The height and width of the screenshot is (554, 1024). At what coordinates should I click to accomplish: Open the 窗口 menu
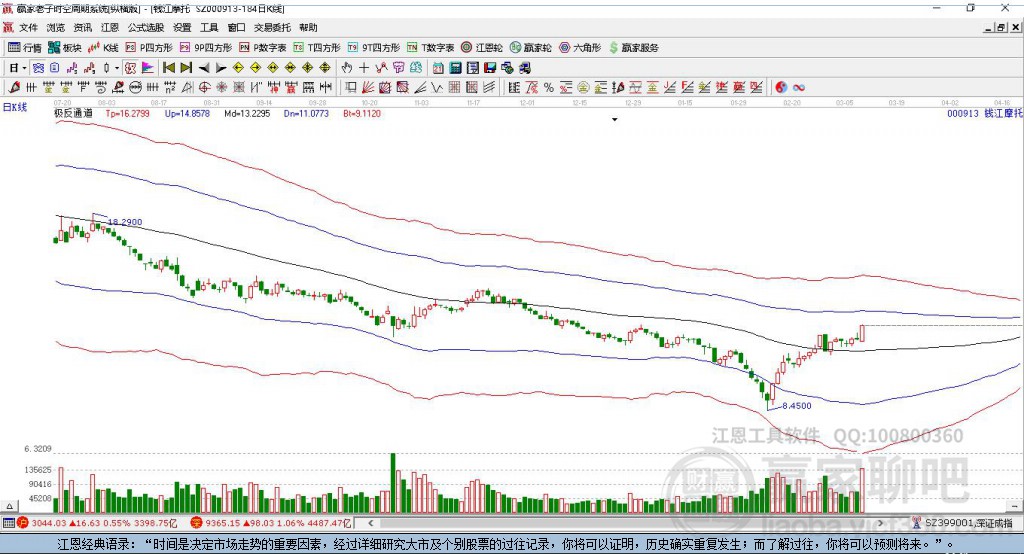[x=236, y=27]
